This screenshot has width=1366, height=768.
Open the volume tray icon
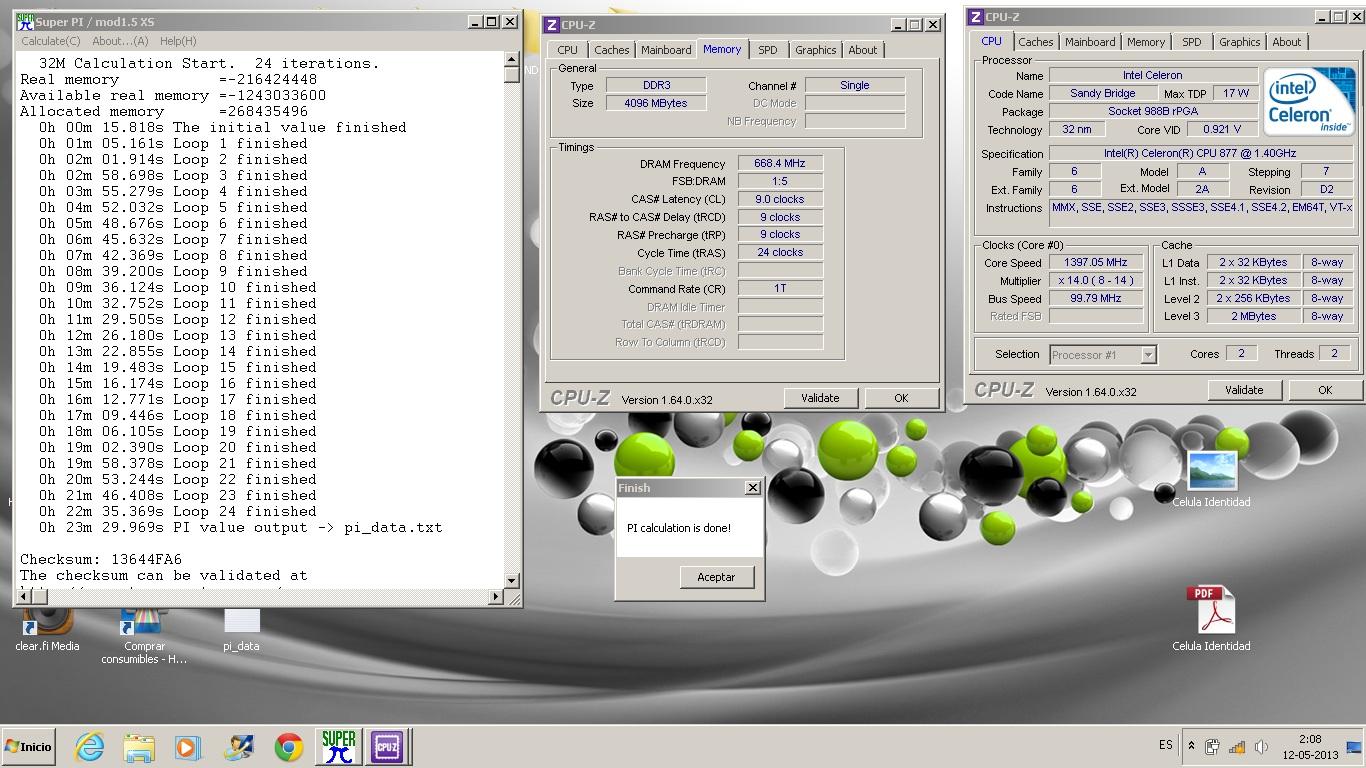click(x=1261, y=746)
